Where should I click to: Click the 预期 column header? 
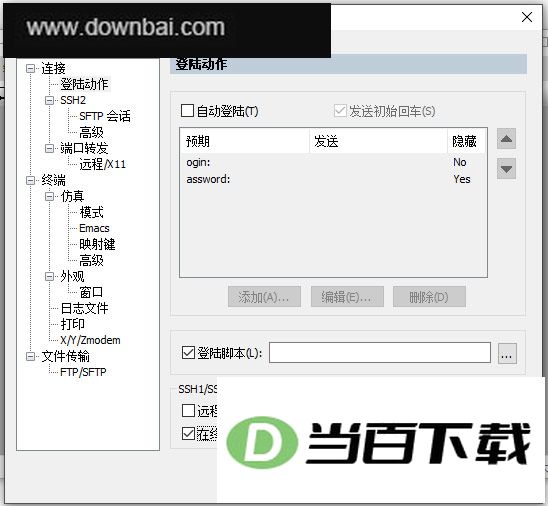245,141
